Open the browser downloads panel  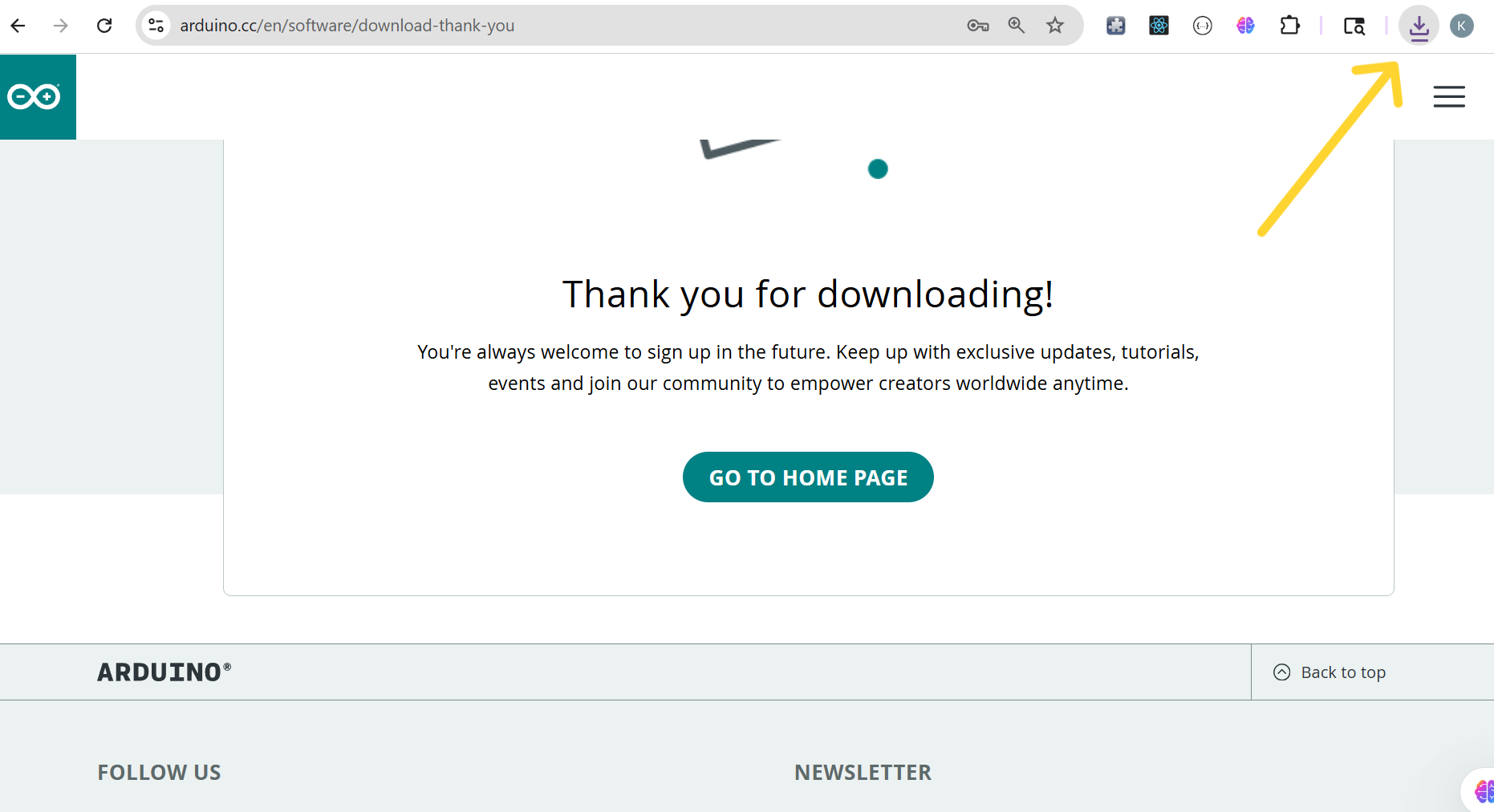(1419, 26)
